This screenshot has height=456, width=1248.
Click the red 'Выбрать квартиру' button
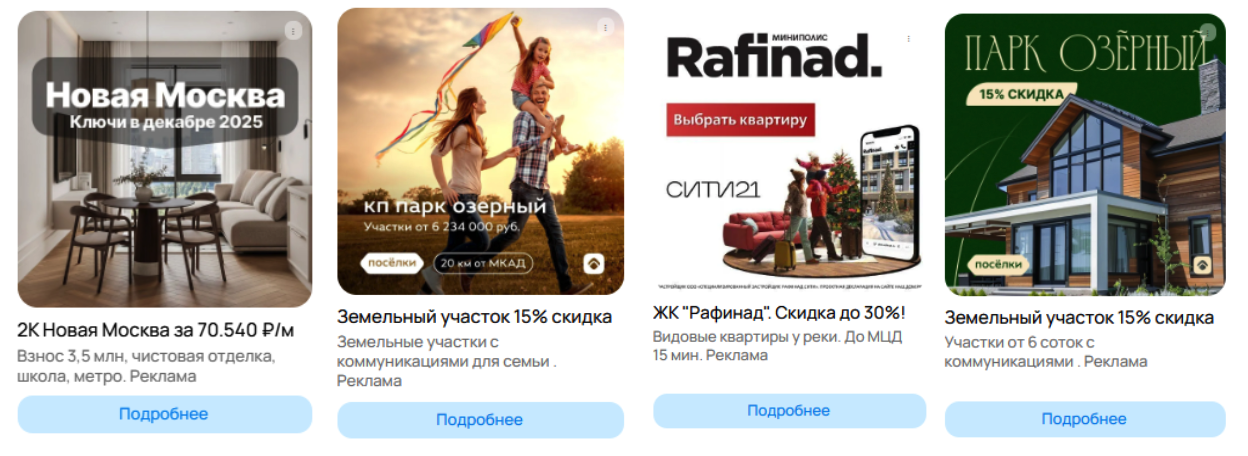(x=740, y=120)
